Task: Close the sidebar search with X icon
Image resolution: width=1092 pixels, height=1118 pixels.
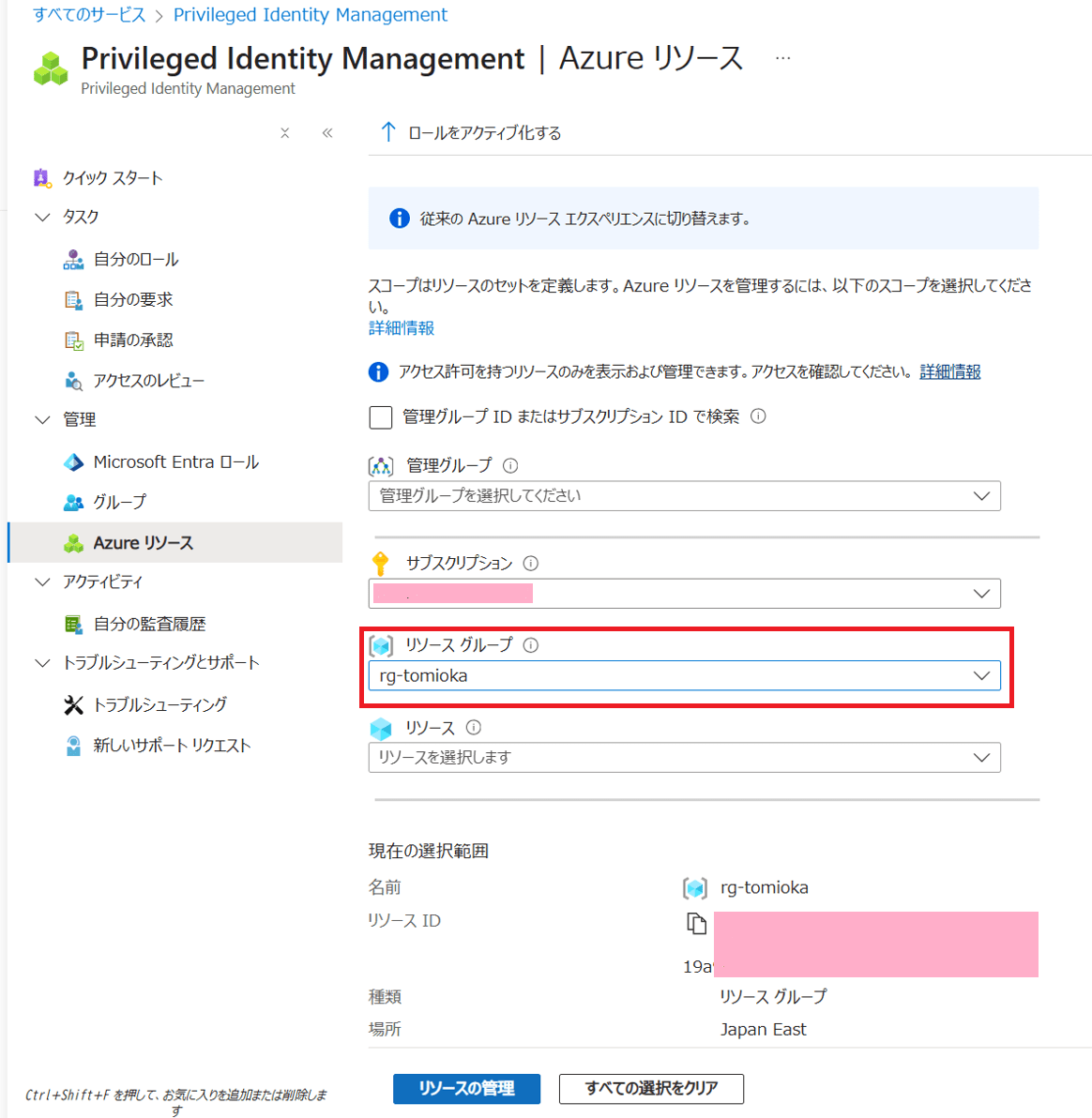Action: pyautogui.click(x=285, y=133)
